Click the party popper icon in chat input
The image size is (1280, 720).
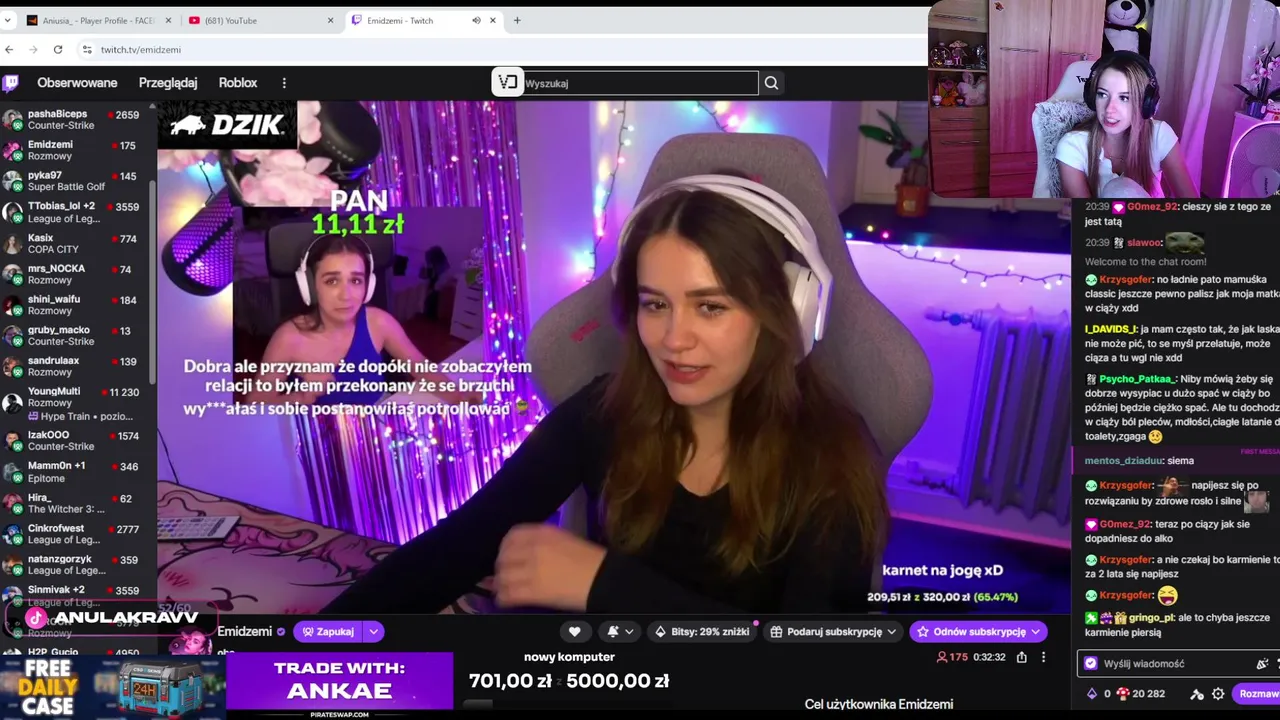(1262, 663)
